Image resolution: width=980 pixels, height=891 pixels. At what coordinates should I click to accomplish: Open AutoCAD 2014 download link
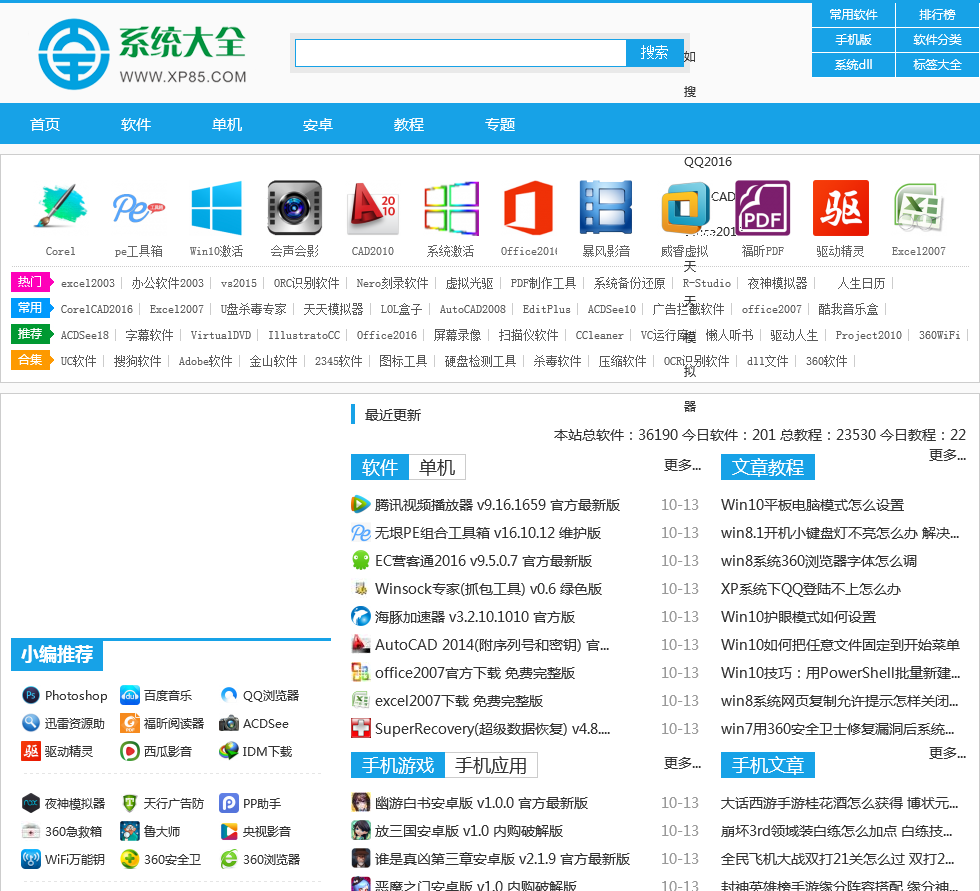(x=492, y=644)
